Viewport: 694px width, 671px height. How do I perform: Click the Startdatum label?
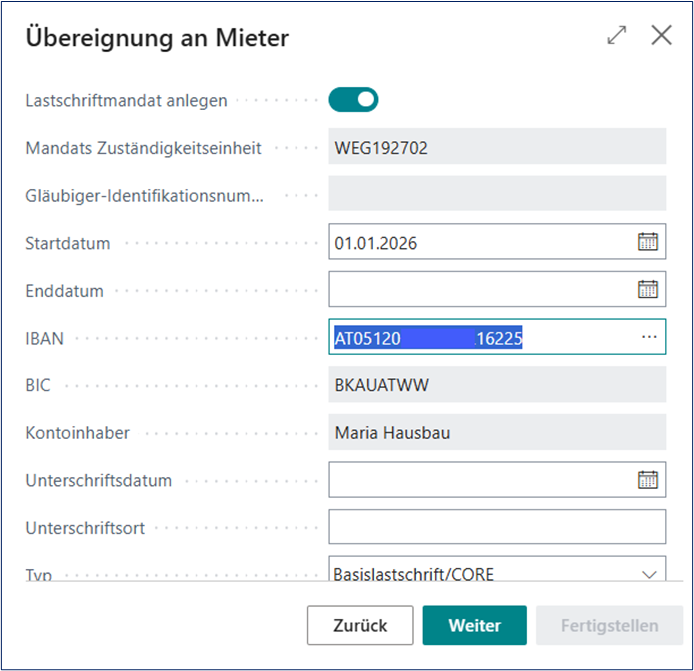coord(68,243)
